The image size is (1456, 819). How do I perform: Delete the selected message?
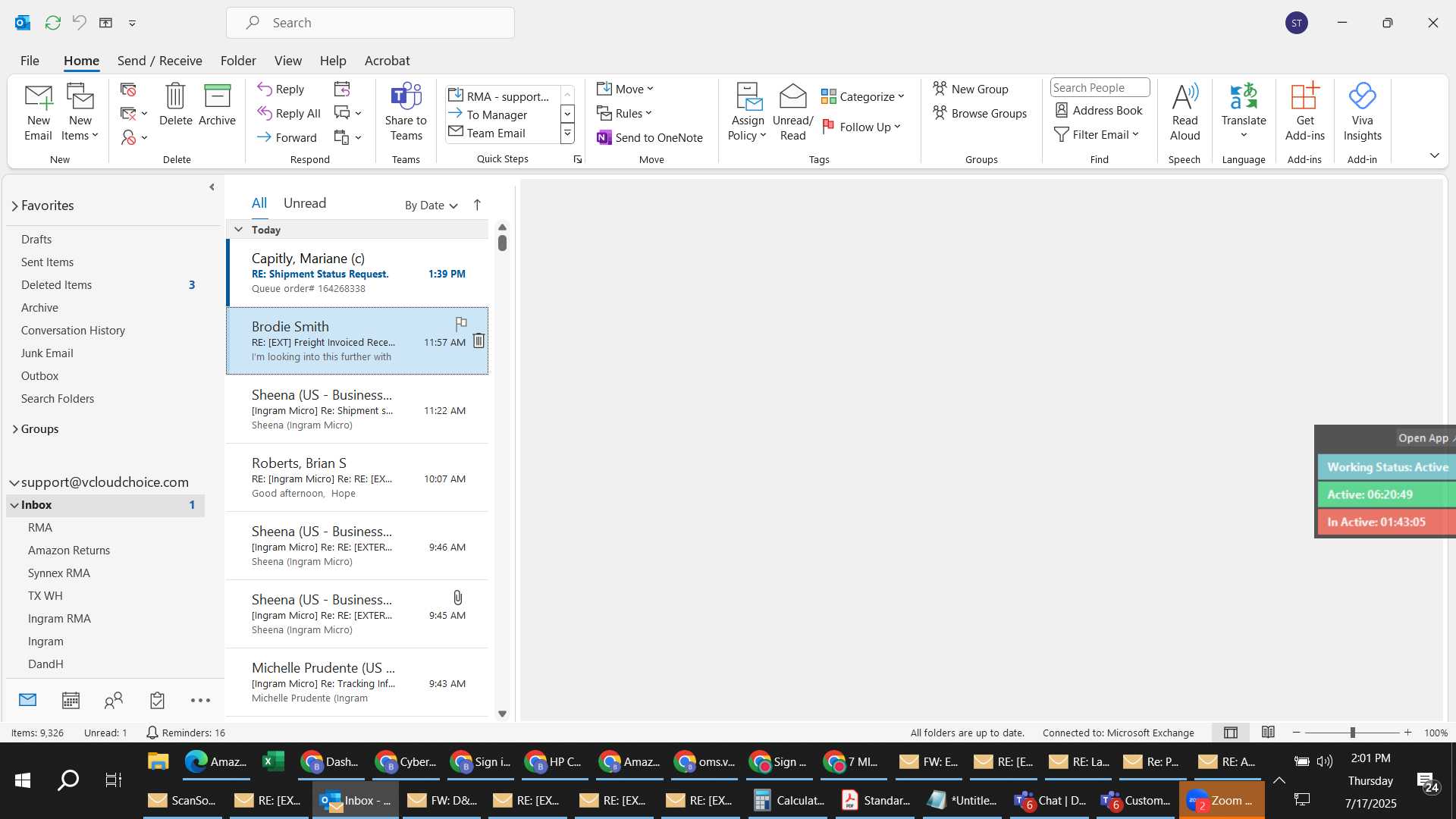click(175, 105)
